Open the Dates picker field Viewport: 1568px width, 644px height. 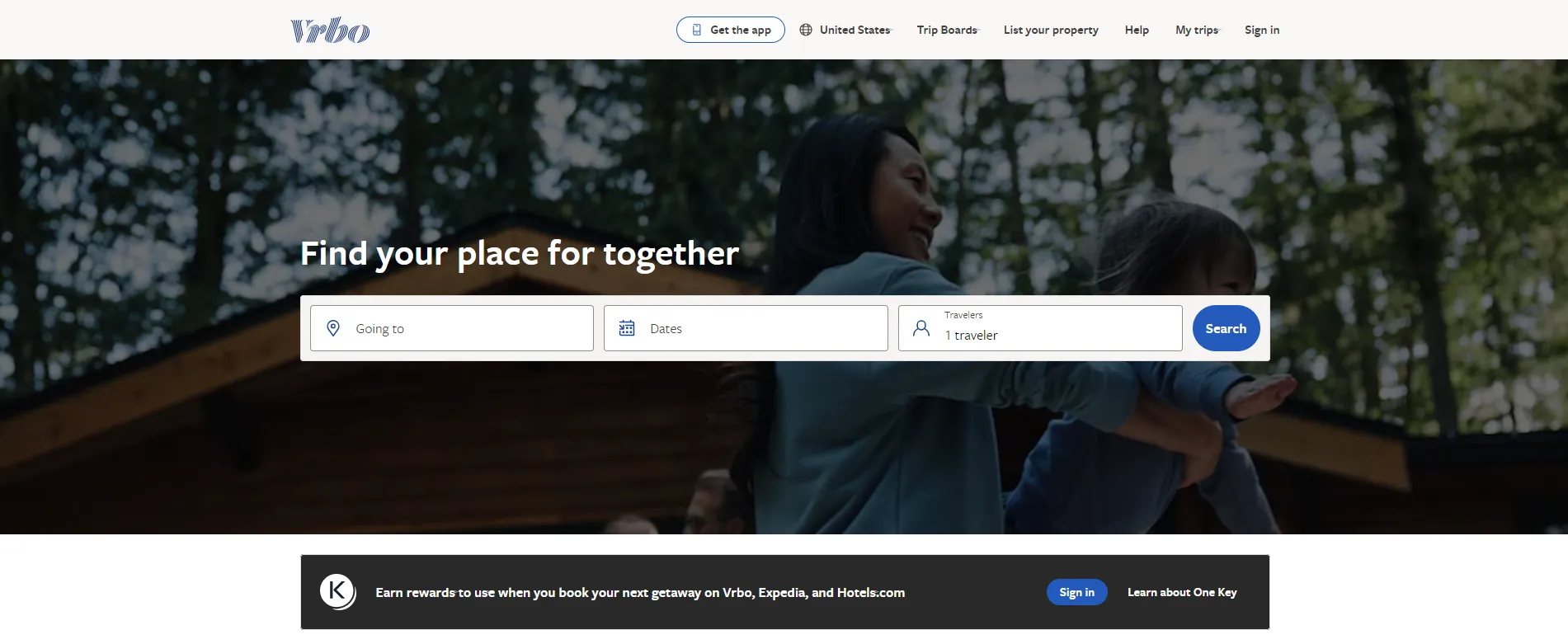(746, 328)
